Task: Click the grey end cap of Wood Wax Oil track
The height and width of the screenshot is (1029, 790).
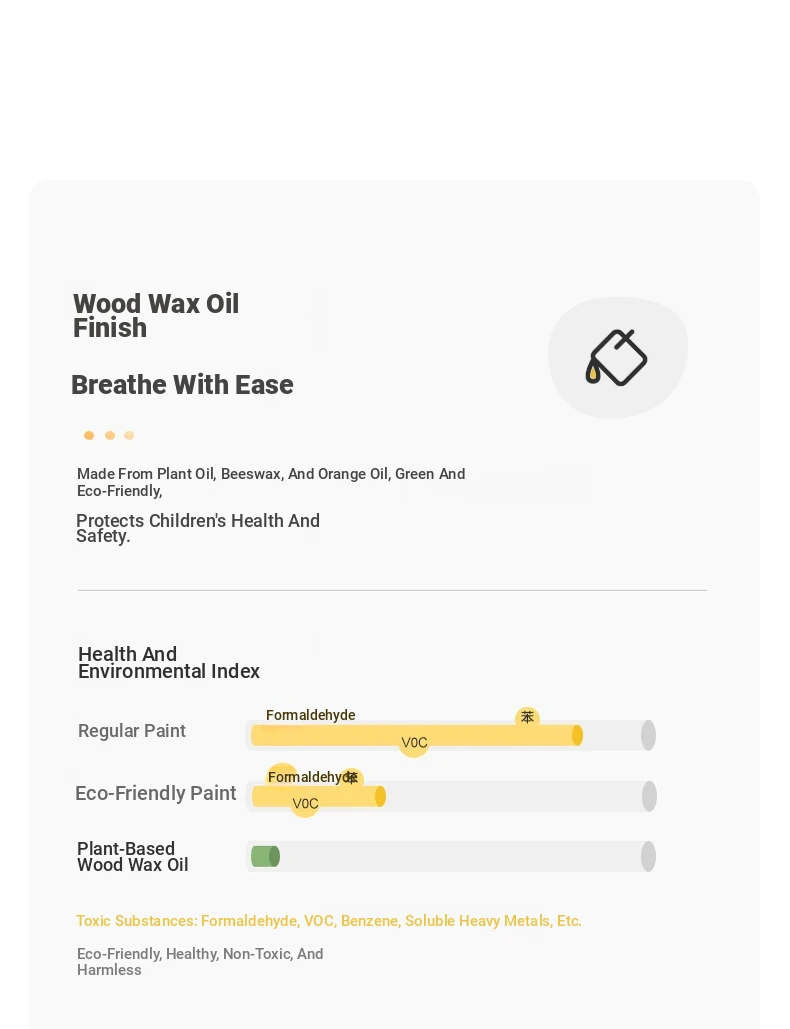Action: pos(648,856)
